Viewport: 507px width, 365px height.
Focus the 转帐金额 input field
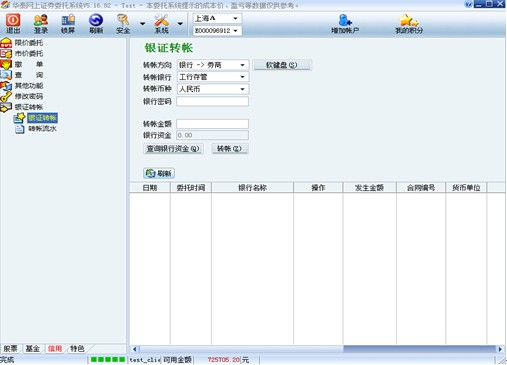click(212, 124)
